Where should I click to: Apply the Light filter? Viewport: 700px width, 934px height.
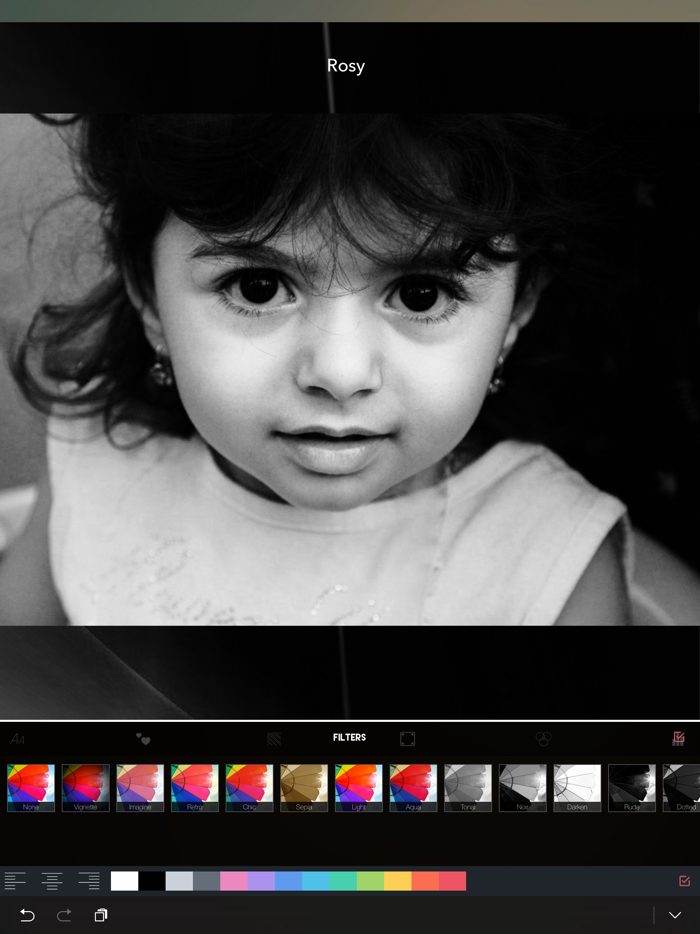(x=359, y=788)
